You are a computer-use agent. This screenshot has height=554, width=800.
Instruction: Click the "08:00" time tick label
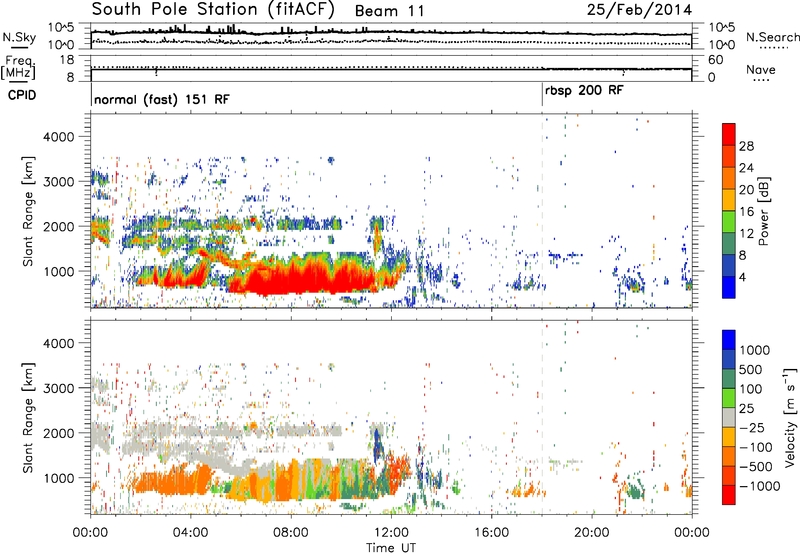coord(291,533)
